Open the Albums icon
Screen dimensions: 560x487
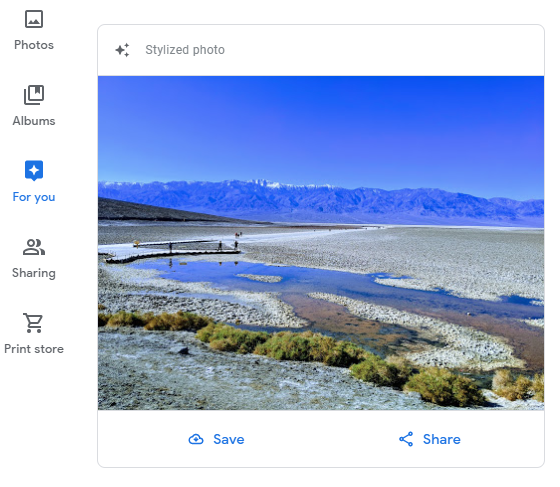pos(34,95)
